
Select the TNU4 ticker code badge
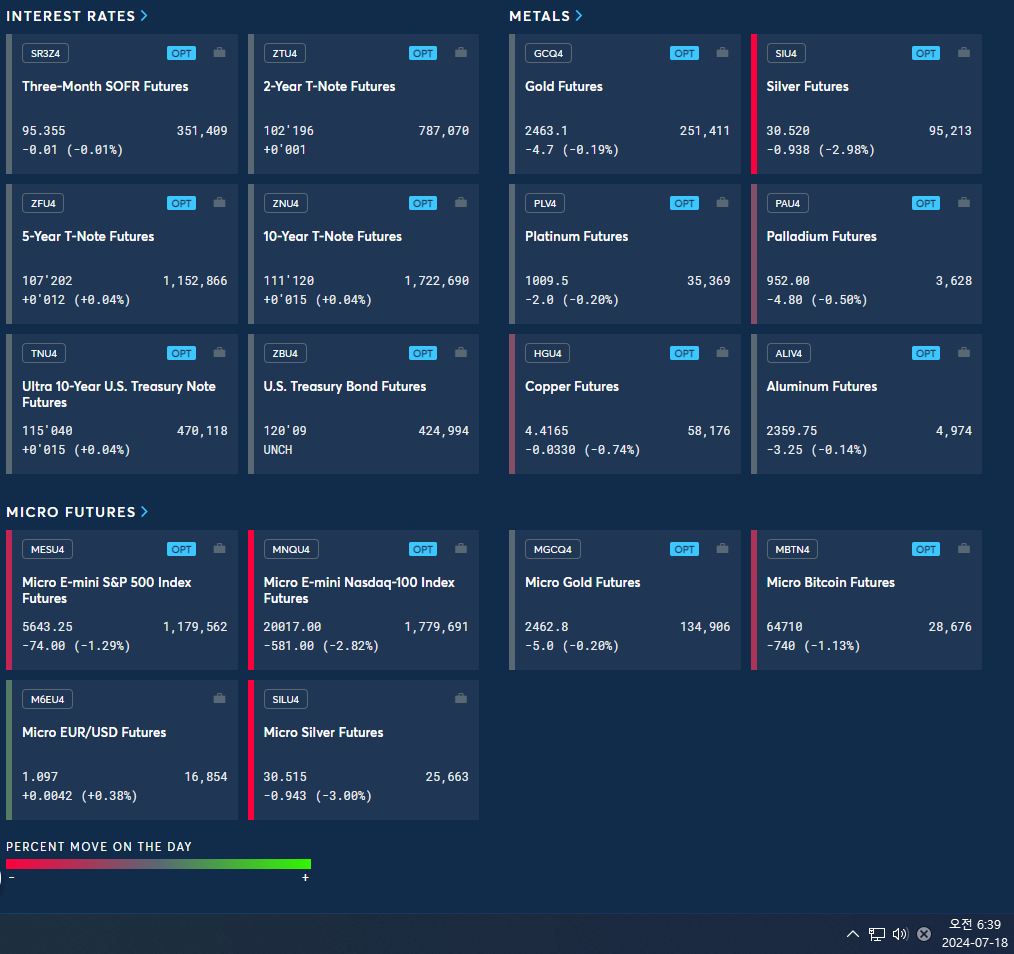44,353
